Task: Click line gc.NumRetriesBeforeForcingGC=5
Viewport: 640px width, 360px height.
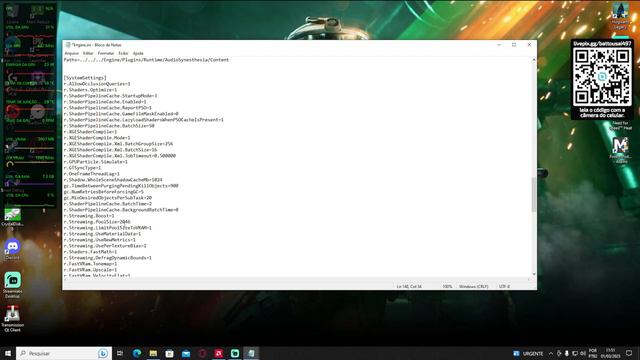Action: coord(104,191)
